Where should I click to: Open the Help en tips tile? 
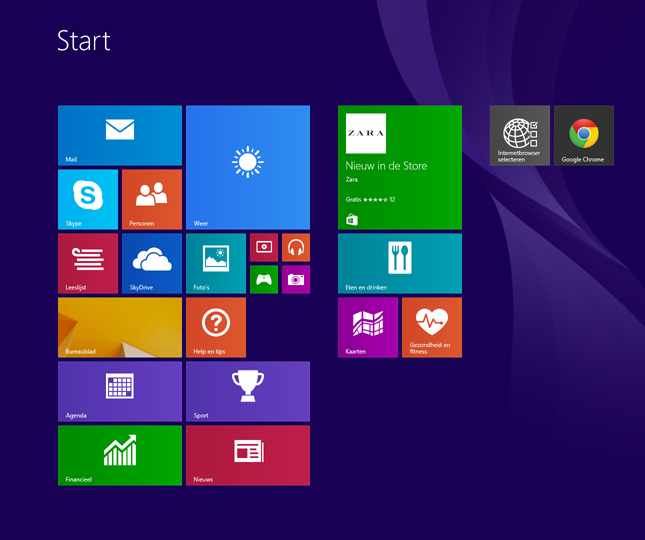coord(216,327)
